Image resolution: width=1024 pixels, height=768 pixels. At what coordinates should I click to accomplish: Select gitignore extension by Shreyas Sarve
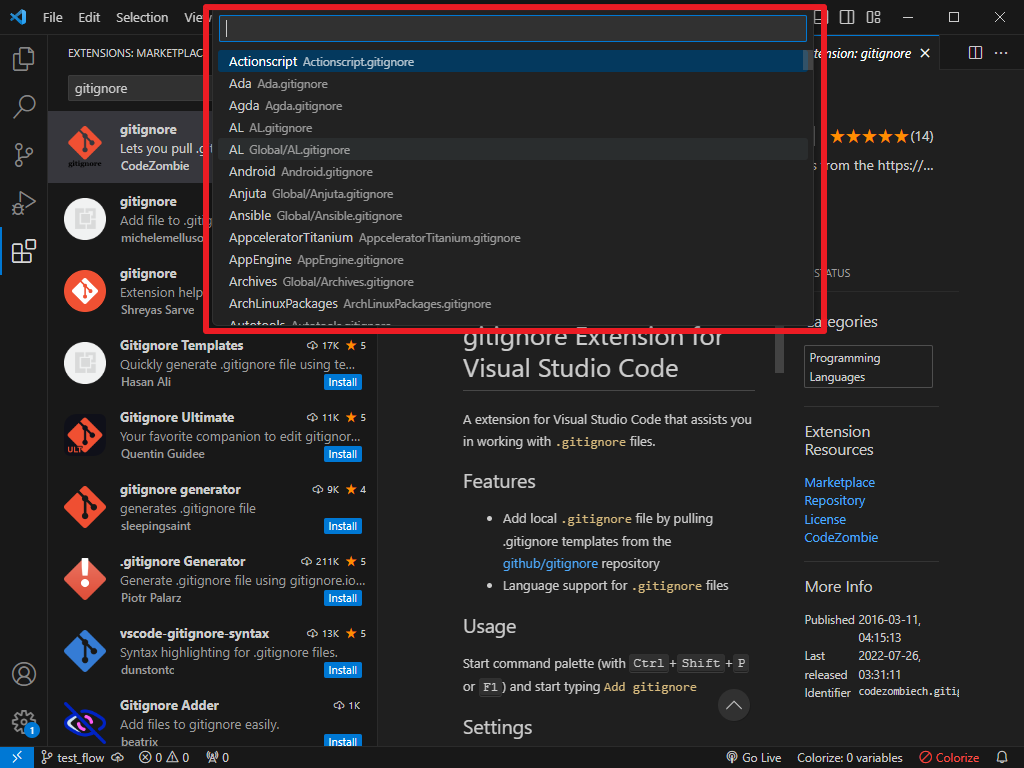(127, 291)
